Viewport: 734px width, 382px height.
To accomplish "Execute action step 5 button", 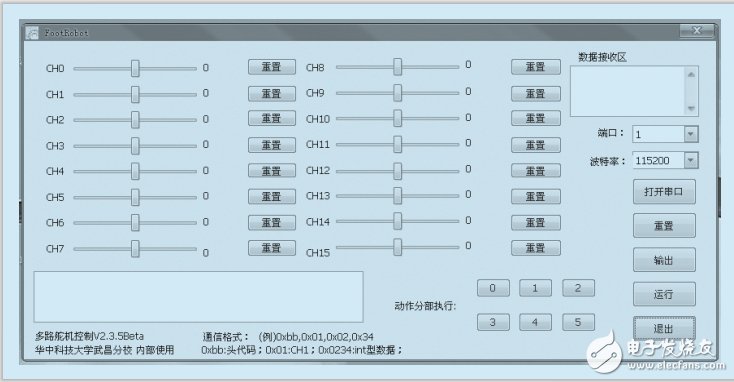I will (578, 322).
